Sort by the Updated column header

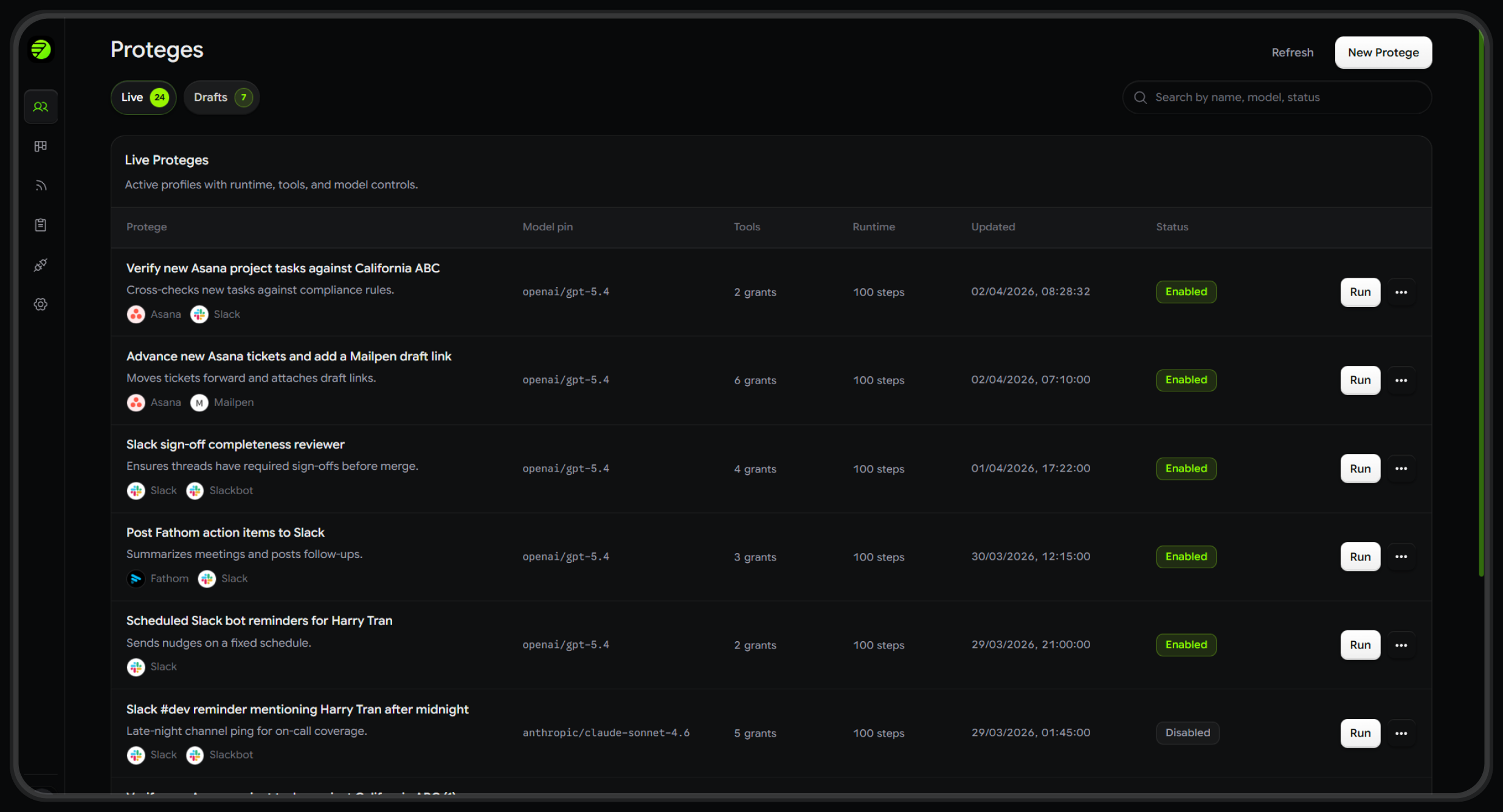(x=993, y=227)
